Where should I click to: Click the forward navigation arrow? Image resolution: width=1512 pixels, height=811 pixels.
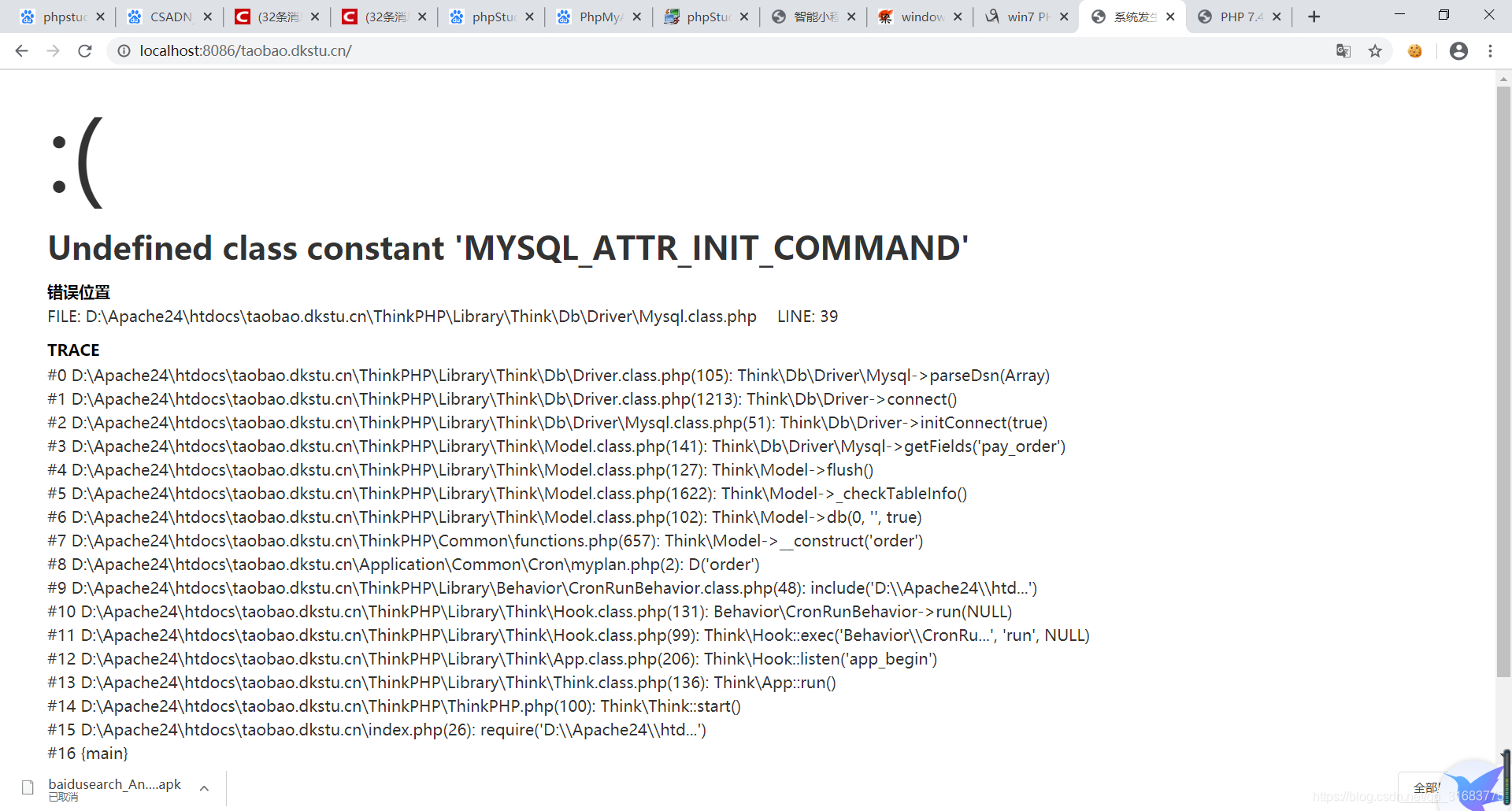(53, 50)
